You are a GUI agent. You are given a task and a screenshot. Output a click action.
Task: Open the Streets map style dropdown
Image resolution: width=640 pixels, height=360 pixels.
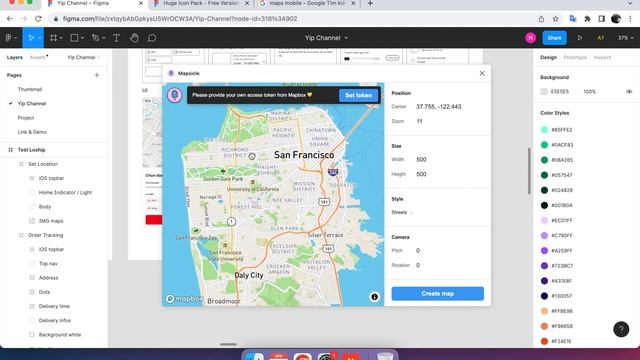point(402,212)
